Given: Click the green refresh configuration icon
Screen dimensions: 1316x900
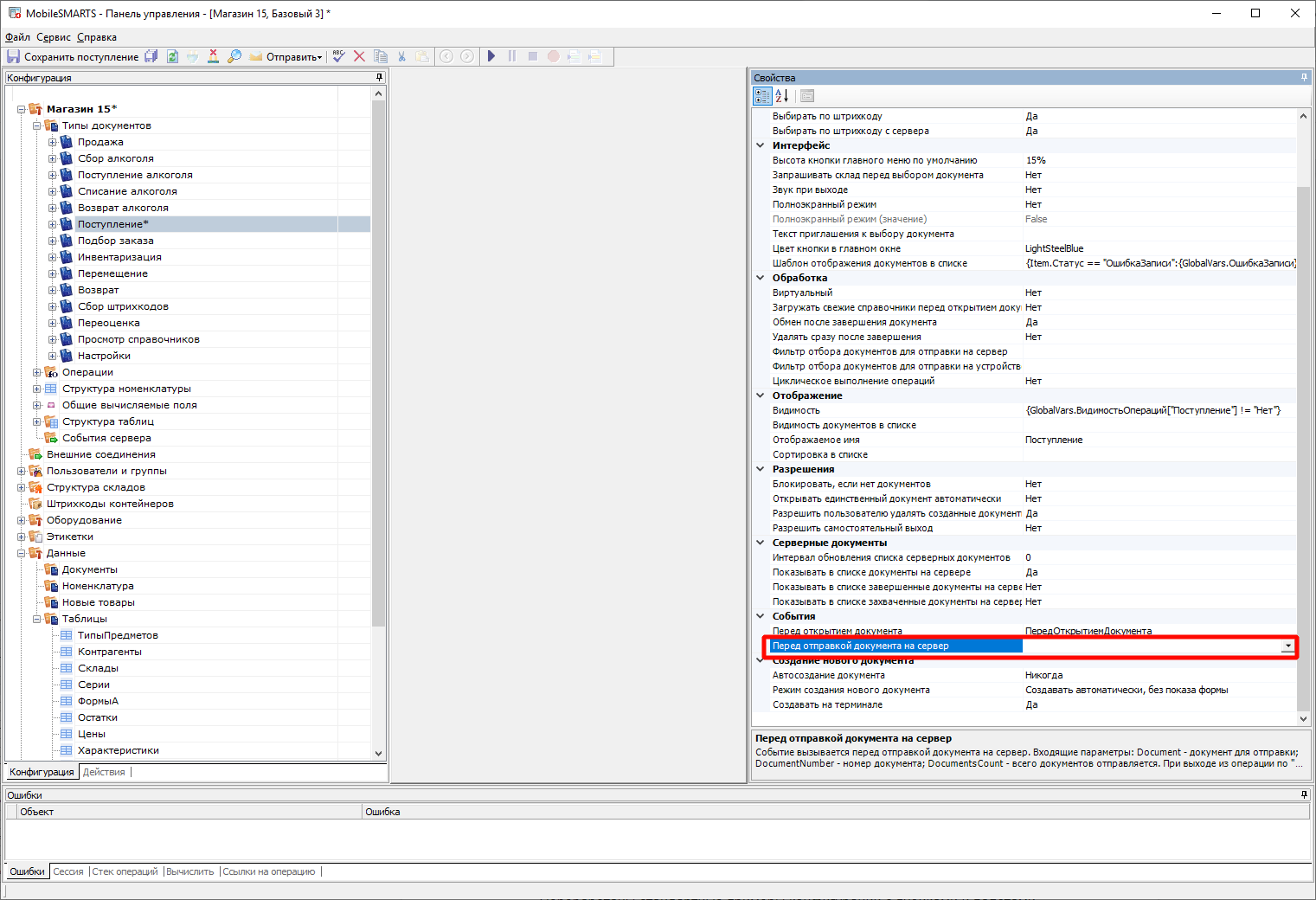Looking at the screenshot, I should pos(172,56).
